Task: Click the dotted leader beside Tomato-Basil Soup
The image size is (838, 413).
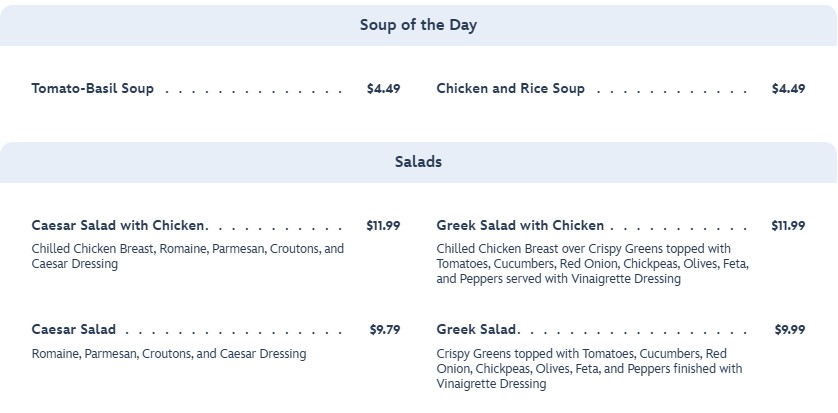Action: [254, 90]
